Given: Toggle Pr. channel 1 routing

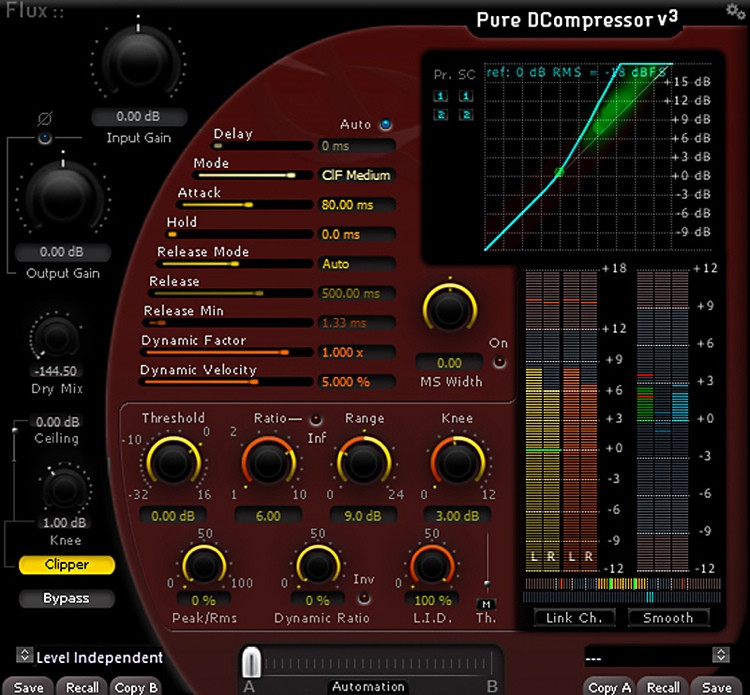Looking at the screenshot, I should (x=441, y=96).
